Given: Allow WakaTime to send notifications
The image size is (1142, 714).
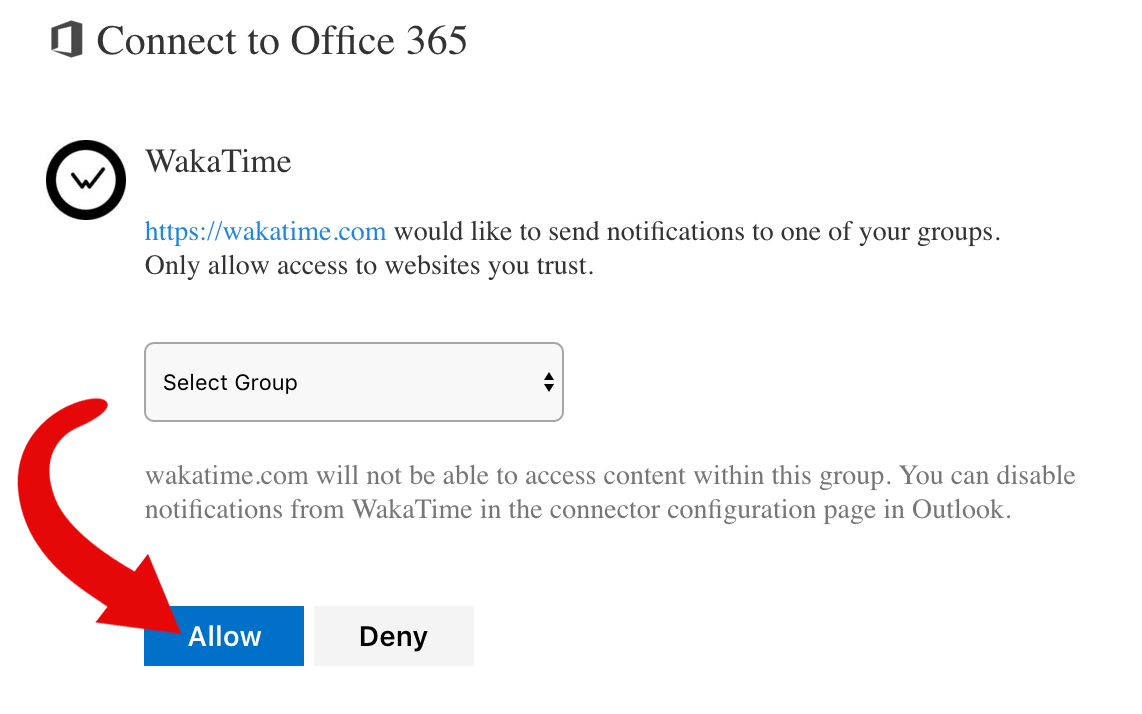Looking at the screenshot, I should 224,636.
